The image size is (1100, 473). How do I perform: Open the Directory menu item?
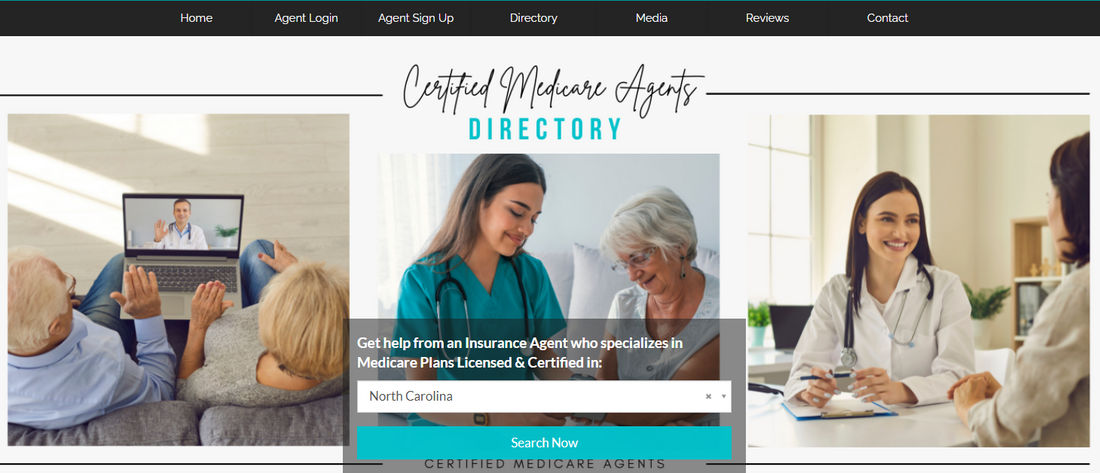534,18
